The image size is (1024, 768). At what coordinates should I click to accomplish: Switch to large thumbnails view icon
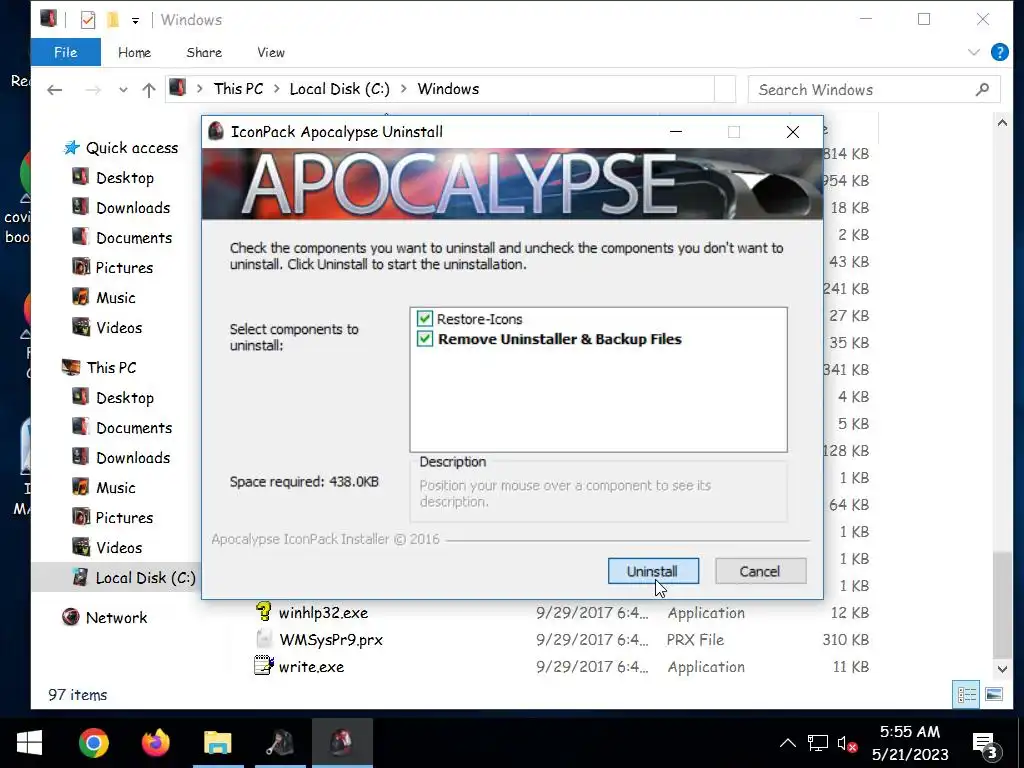(x=994, y=694)
